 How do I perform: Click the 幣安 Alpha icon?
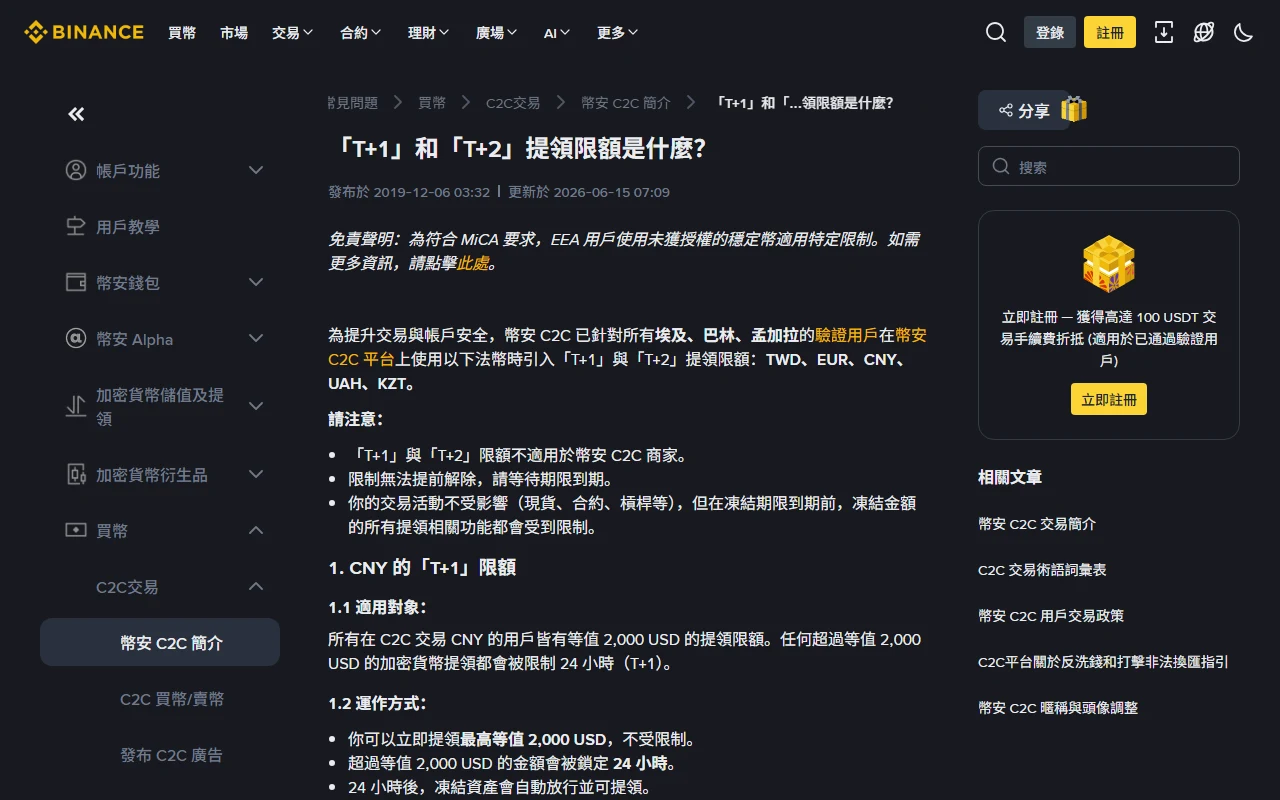76,338
